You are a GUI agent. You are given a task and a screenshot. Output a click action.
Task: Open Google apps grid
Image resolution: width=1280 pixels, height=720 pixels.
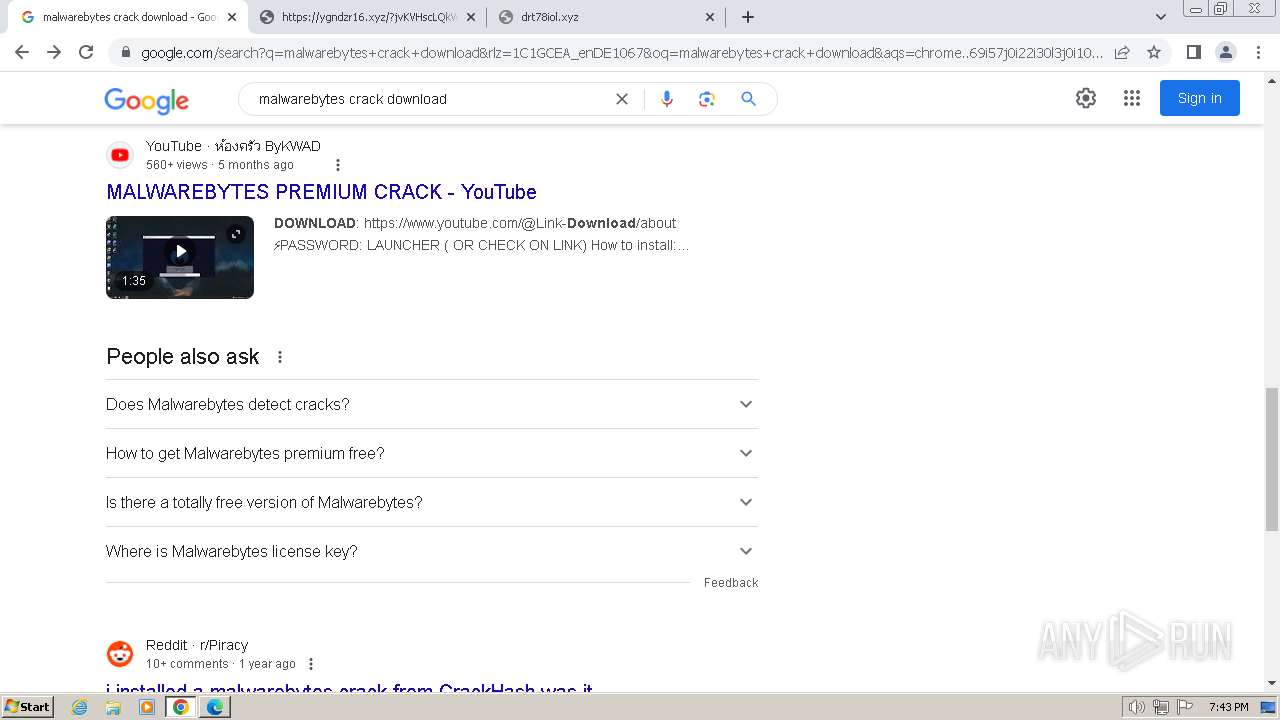click(1132, 98)
